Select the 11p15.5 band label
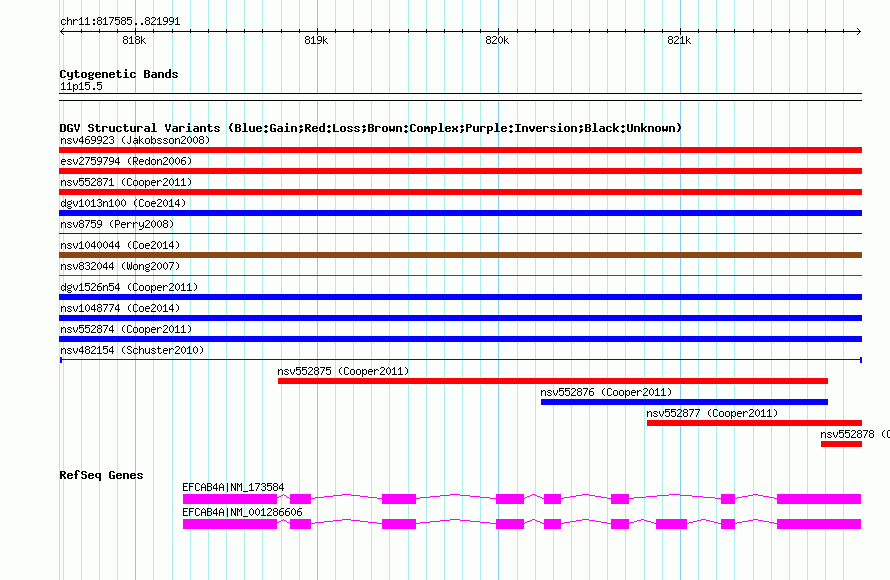890x580 pixels. pos(81,86)
